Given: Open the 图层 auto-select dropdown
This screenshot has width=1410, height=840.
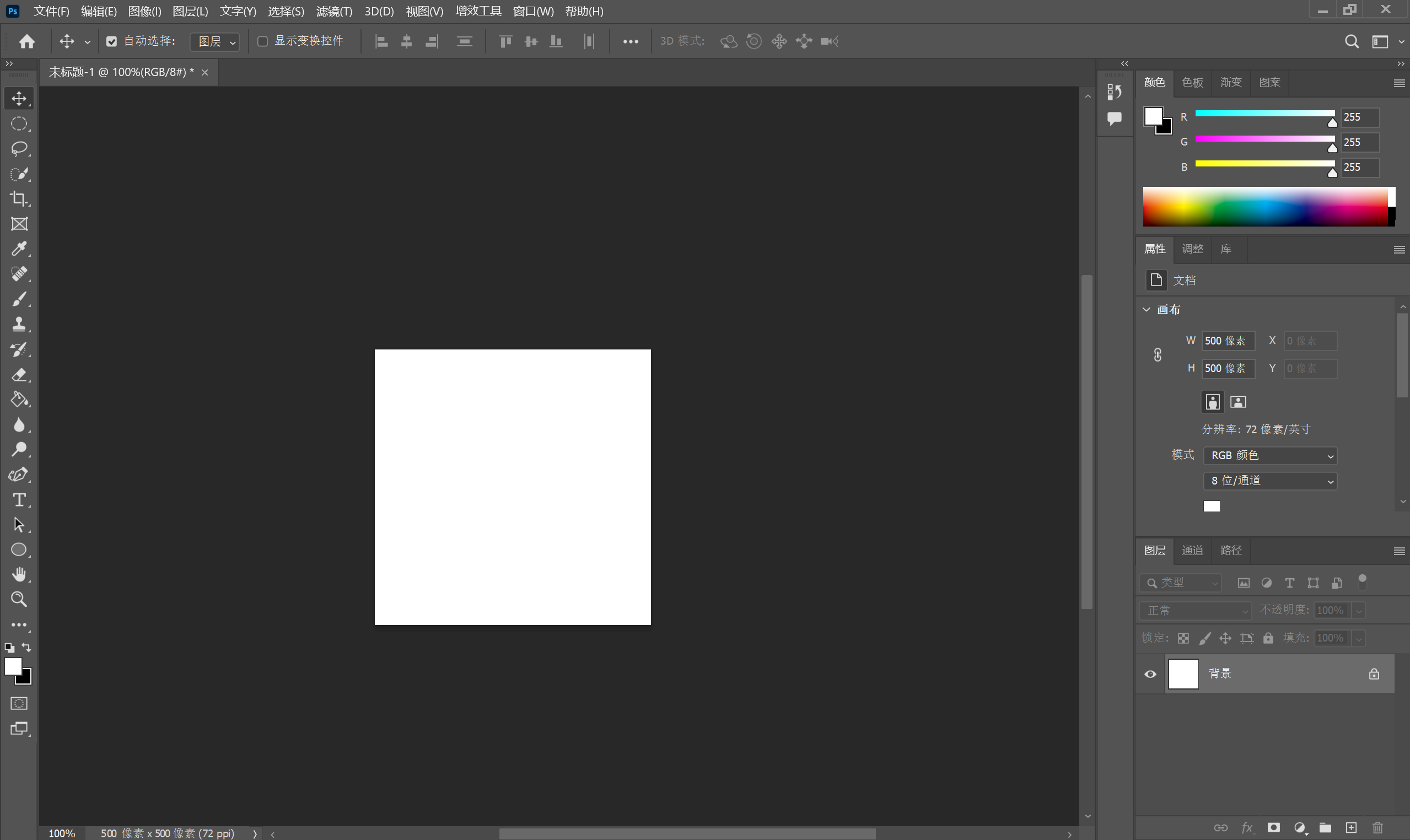Looking at the screenshot, I should point(216,42).
